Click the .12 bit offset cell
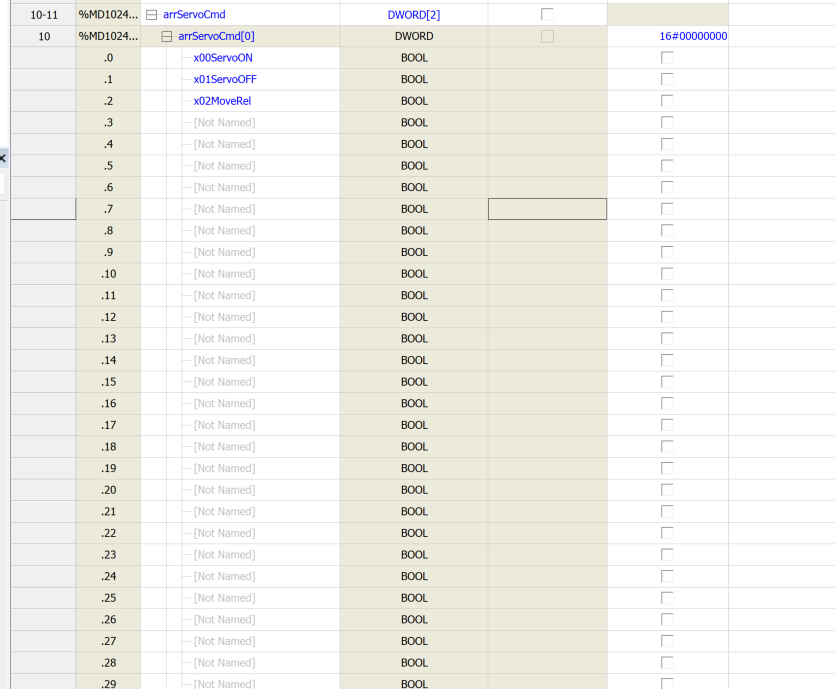 [x=108, y=317]
